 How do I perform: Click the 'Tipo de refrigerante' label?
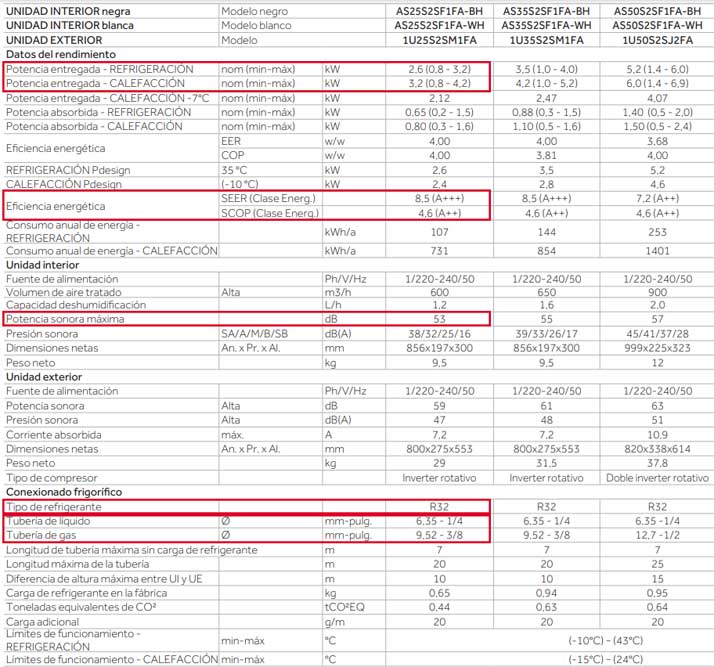(53, 507)
